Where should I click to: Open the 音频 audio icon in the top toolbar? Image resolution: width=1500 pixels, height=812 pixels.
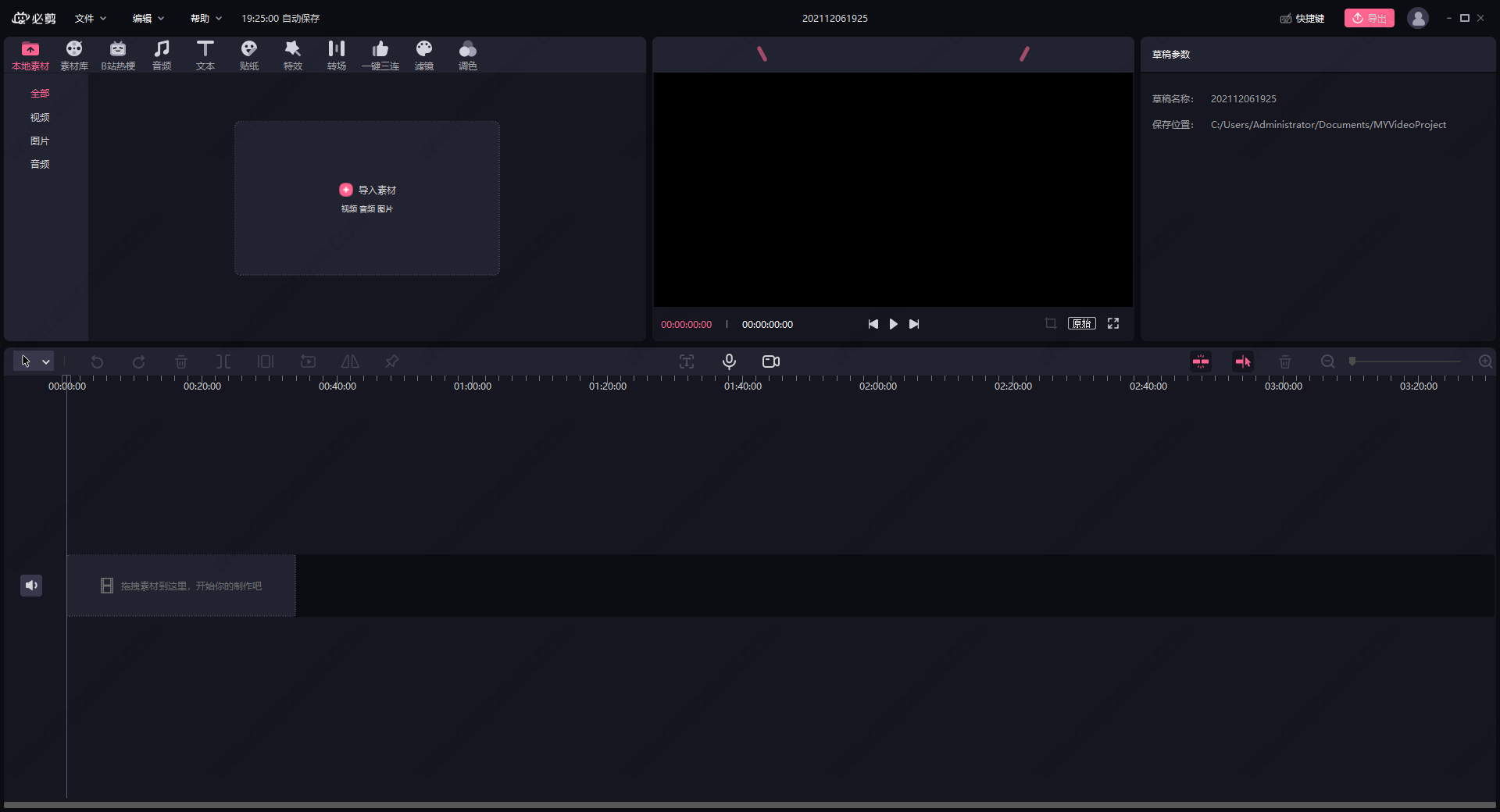pyautogui.click(x=162, y=55)
